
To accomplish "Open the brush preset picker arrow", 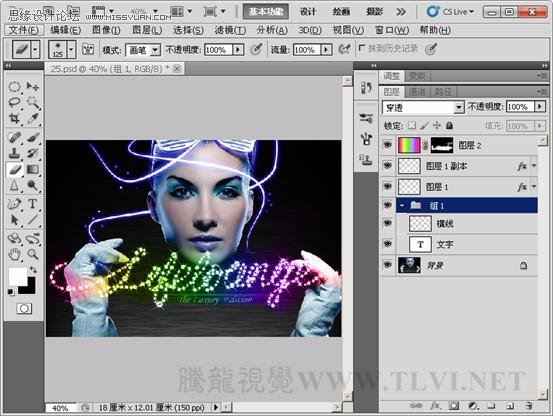I will point(72,49).
